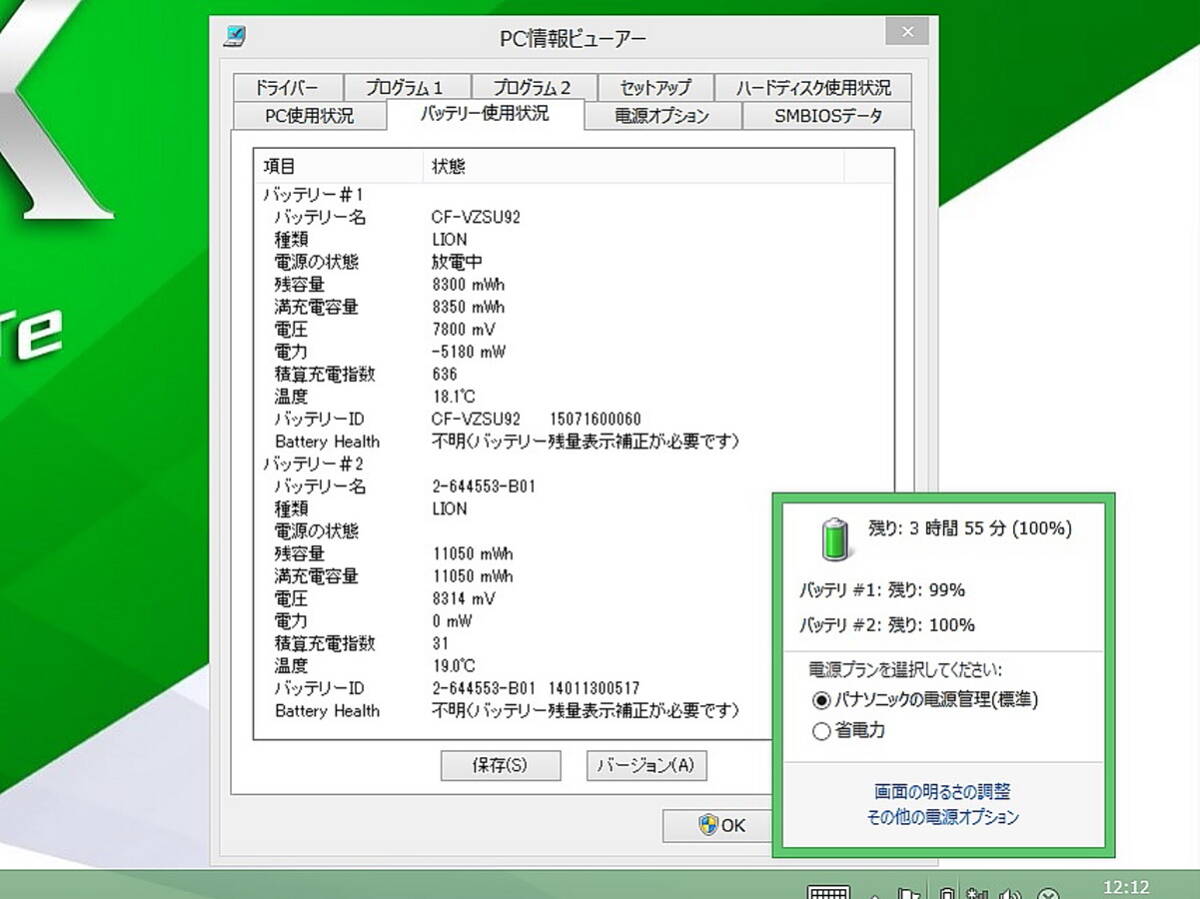Click the 636 charge count value
The width and height of the screenshot is (1200, 899).
tap(445, 374)
